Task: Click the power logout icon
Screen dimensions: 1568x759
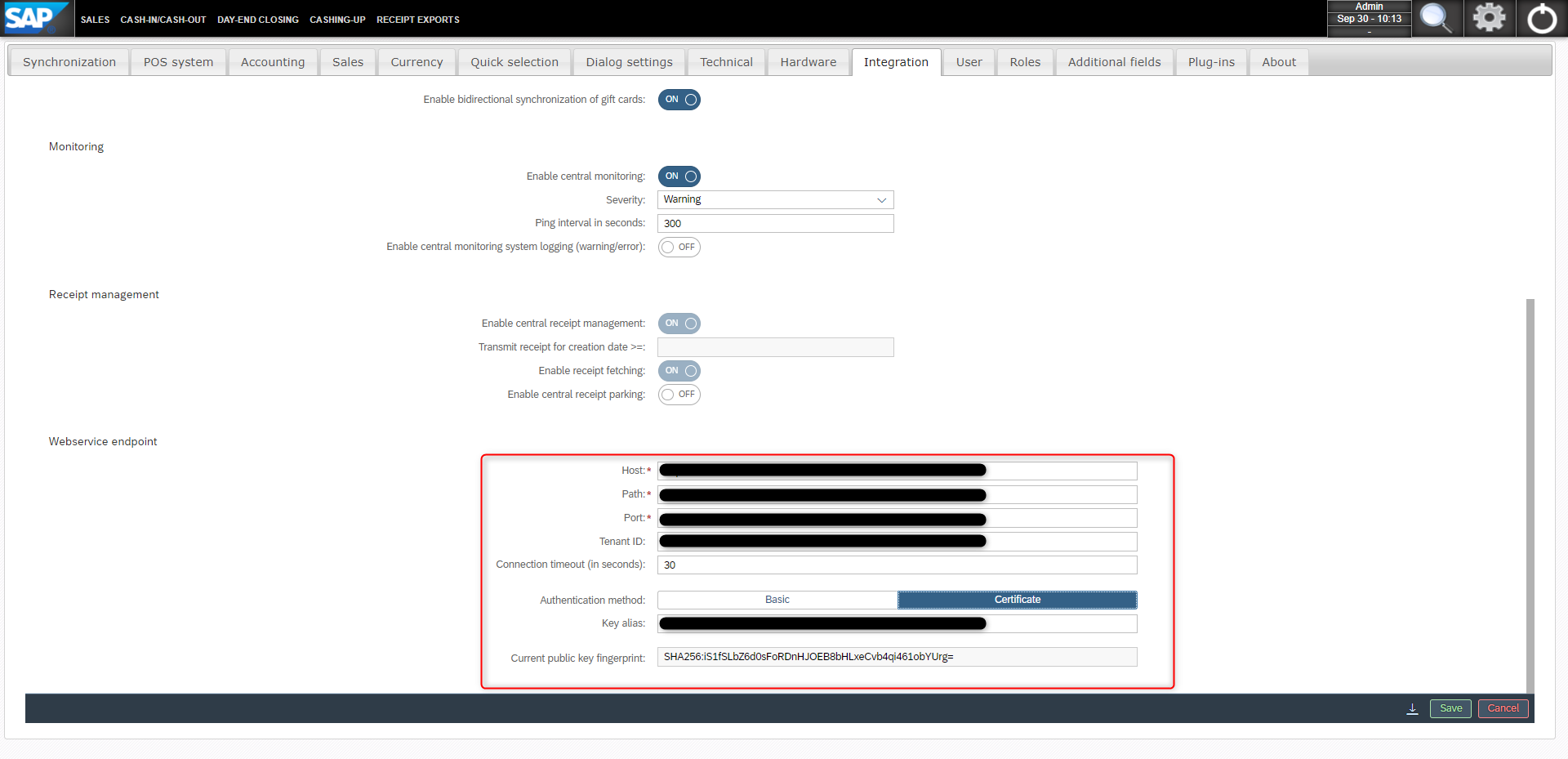Action: pyautogui.click(x=1542, y=18)
